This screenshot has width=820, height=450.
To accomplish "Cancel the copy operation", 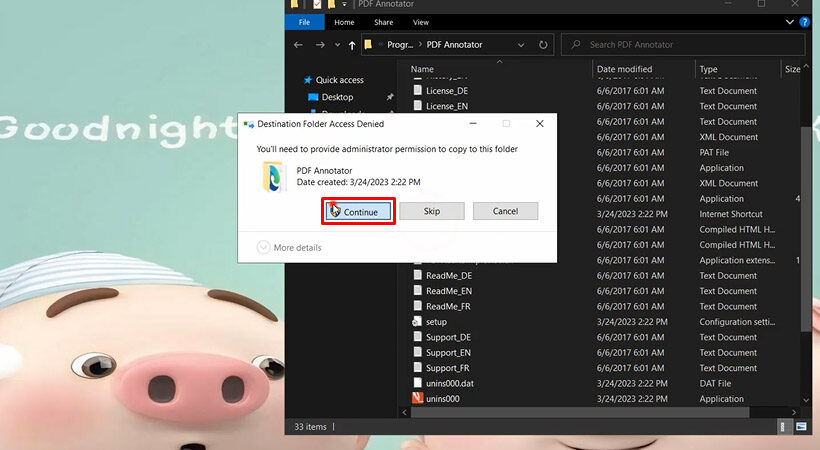I will point(505,211).
